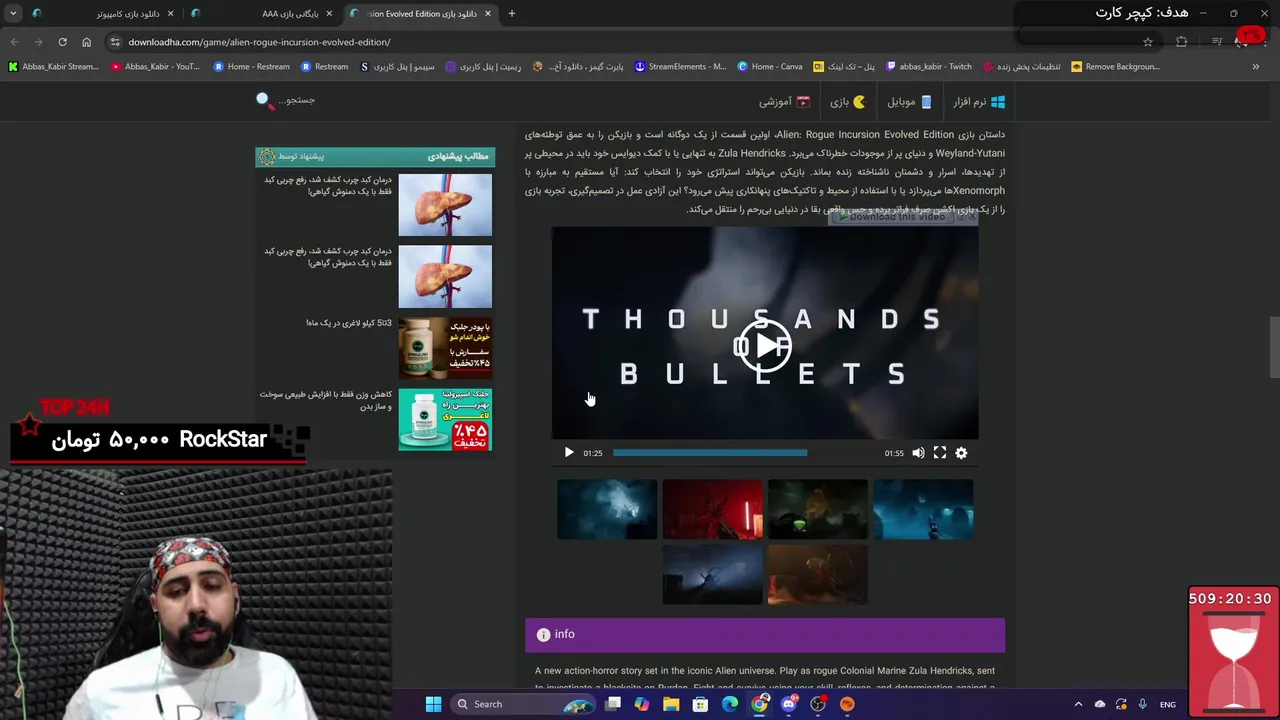The width and height of the screenshot is (1280, 720).
Task: Open Microsoft Store from taskbar
Action: (x=700, y=704)
